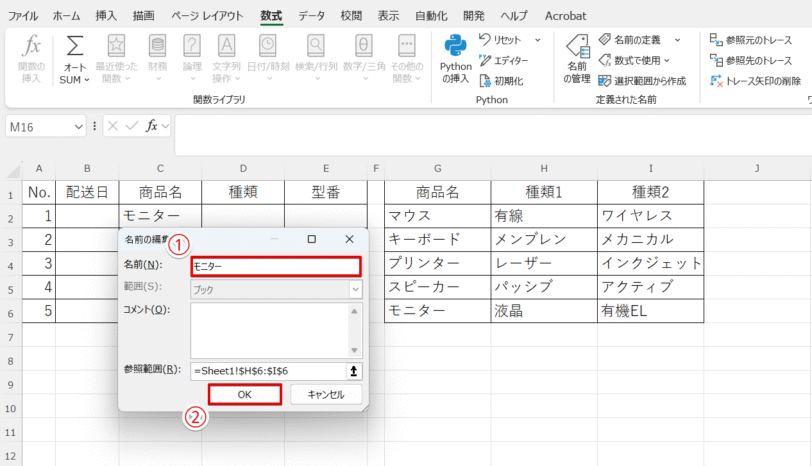Click the comment box scrollbar down arrow

[x=354, y=349]
